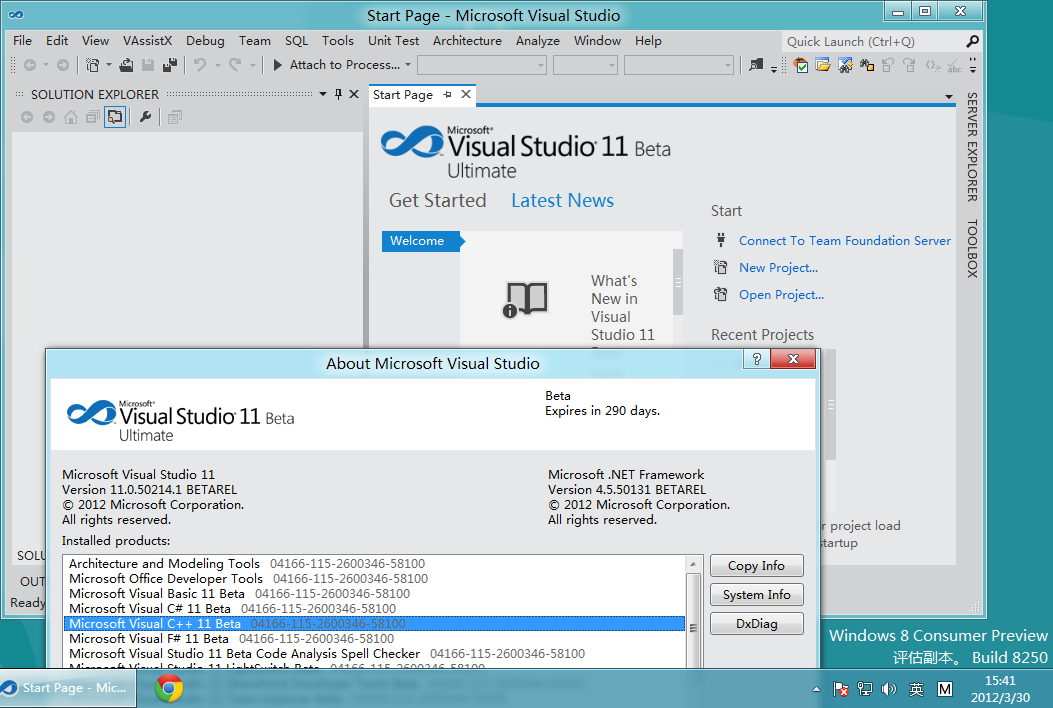
Task: Open VAssistX toolbar overflow options
Action: [x=972, y=66]
